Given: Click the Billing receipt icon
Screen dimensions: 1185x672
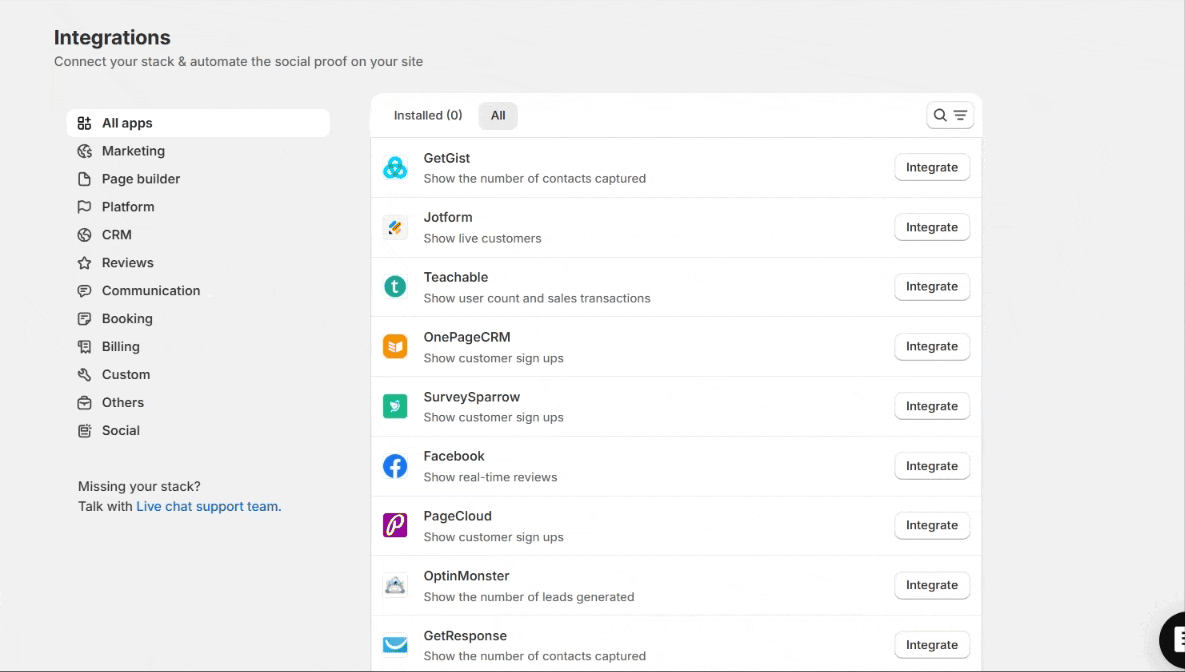Looking at the screenshot, I should click(x=85, y=347).
